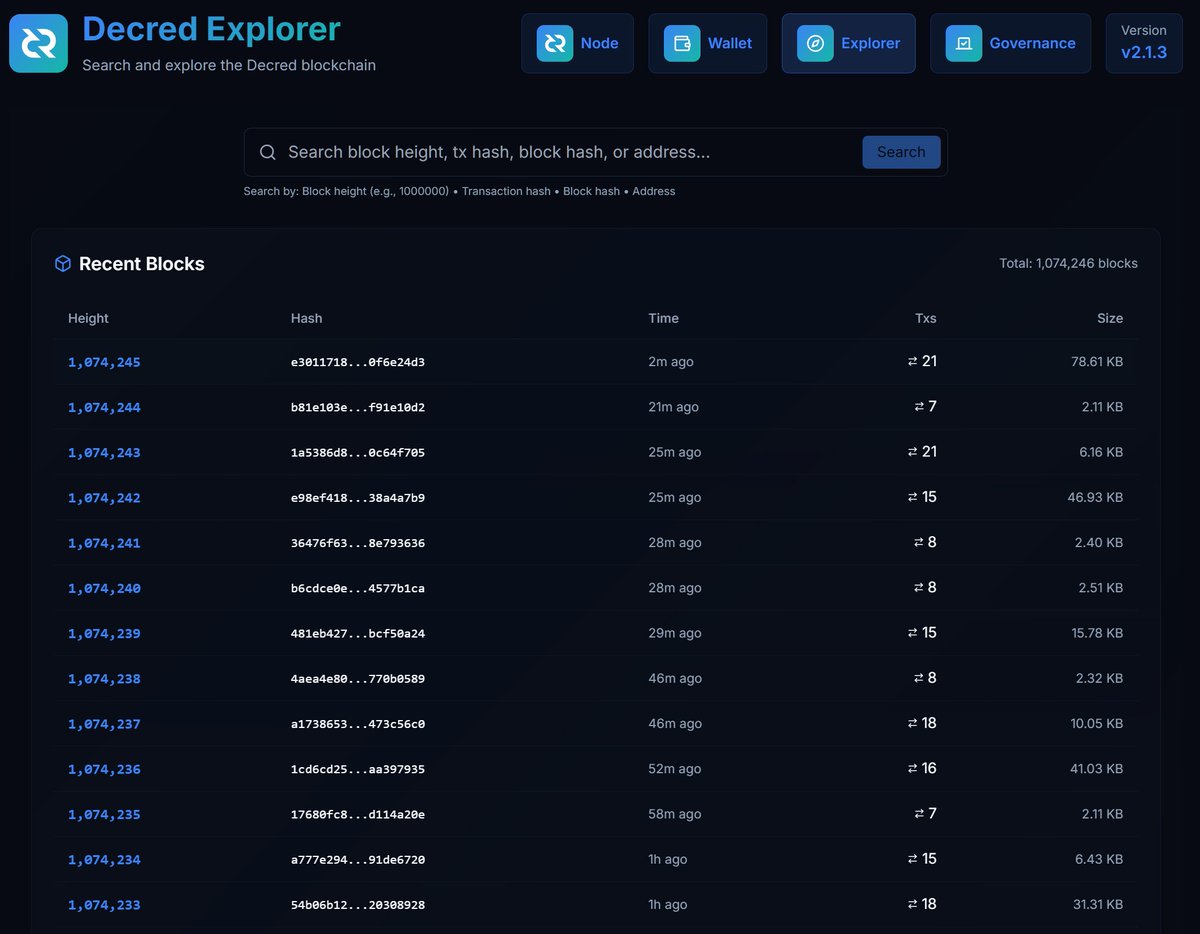Viewport: 1200px width, 934px height.
Task: Click the Version v2.1.3 badge
Action: tap(1144, 43)
